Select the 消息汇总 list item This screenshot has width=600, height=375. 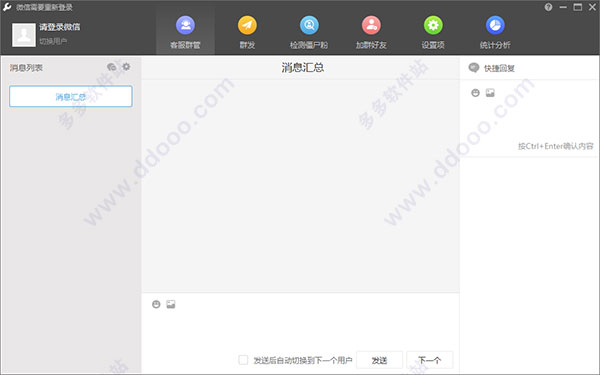71,96
